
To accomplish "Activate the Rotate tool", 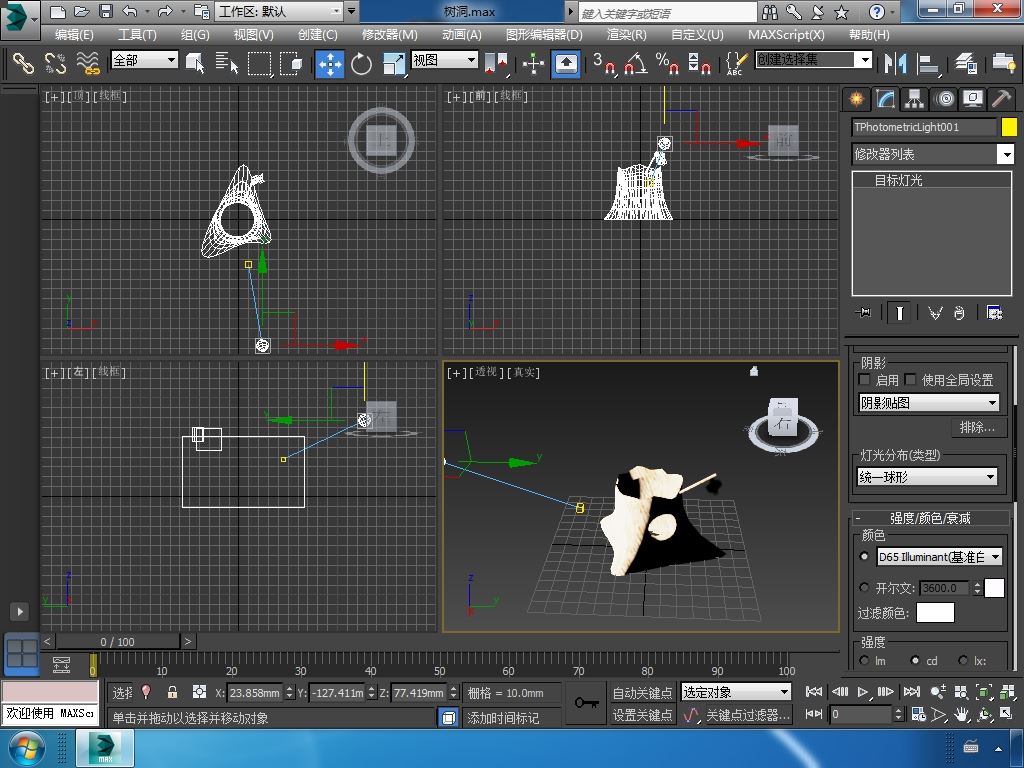I will [361, 64].
